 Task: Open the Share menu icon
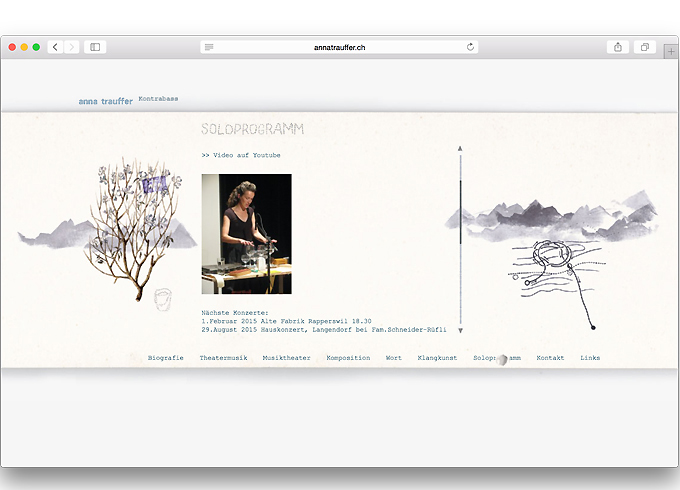(x=618, y=47)
